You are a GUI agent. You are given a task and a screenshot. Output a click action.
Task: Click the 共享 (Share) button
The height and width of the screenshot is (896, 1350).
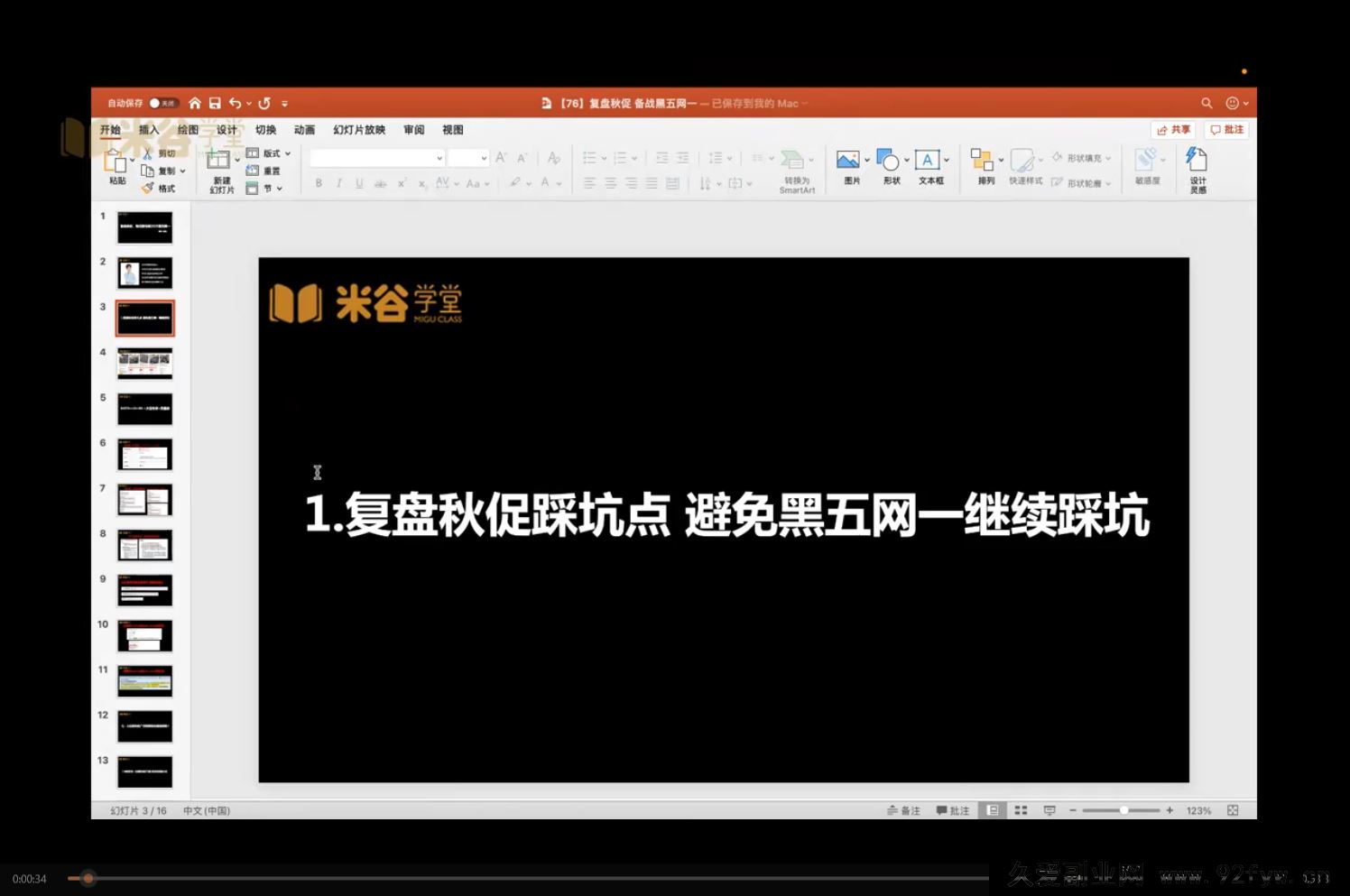coord(1171,129)
